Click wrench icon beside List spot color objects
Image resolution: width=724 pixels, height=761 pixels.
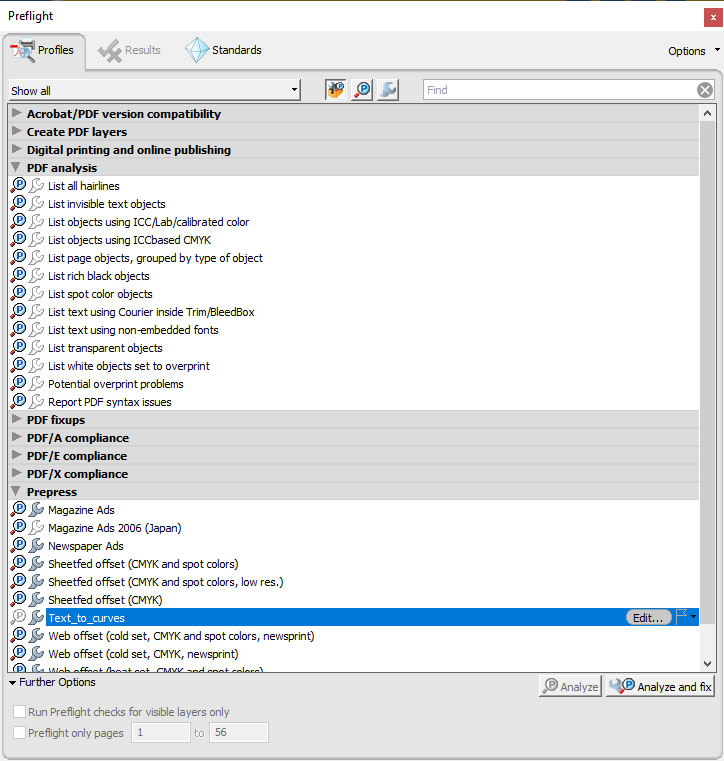36,294
